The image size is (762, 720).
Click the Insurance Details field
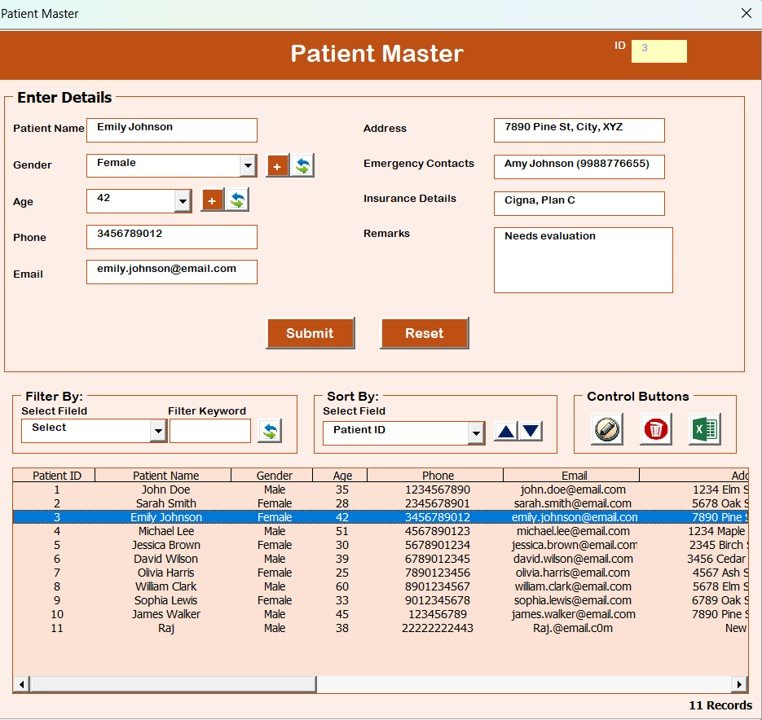point(579,203)
